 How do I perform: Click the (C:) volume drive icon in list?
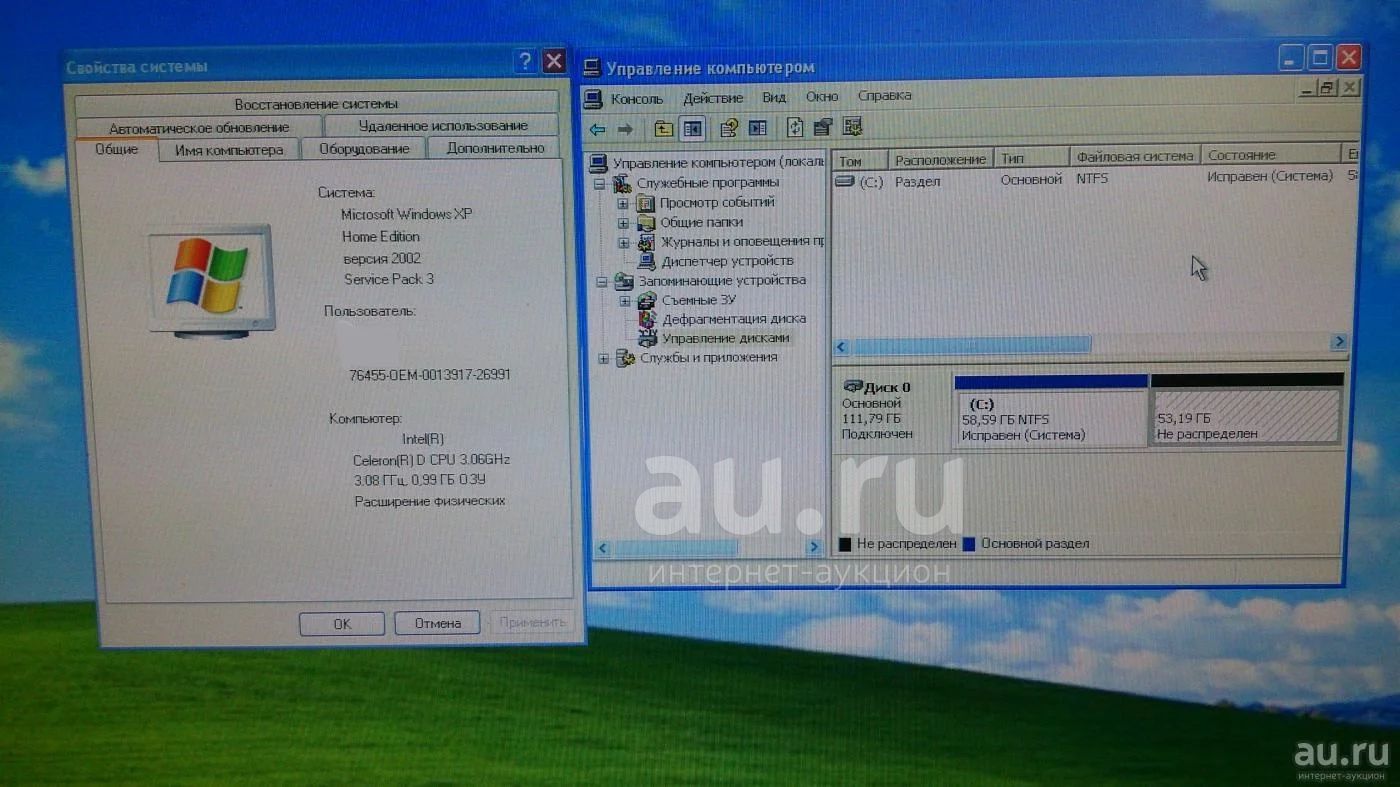point(845,181)
